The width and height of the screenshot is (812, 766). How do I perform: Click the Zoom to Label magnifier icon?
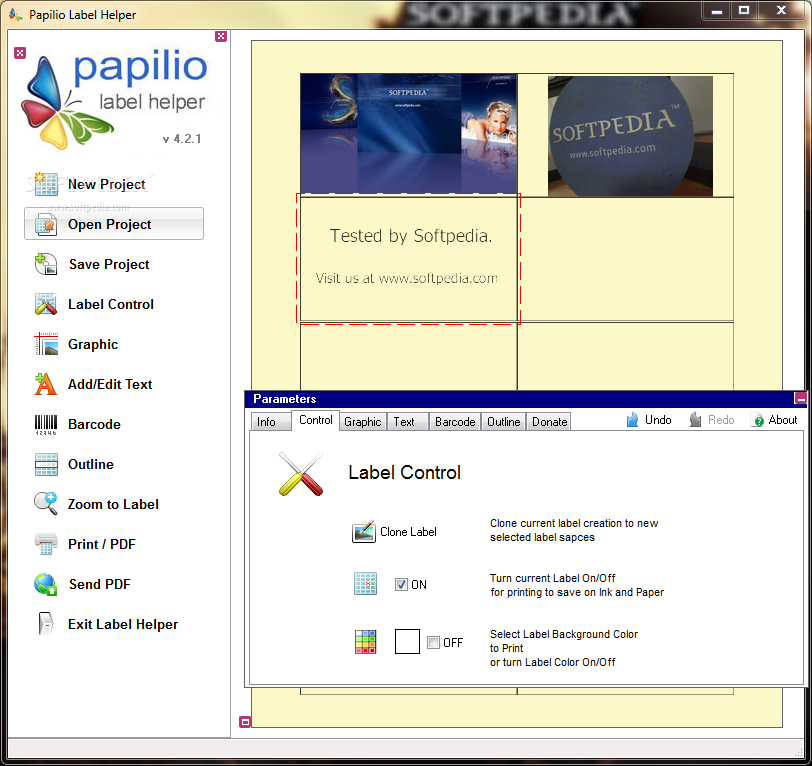tap(46, 504)
